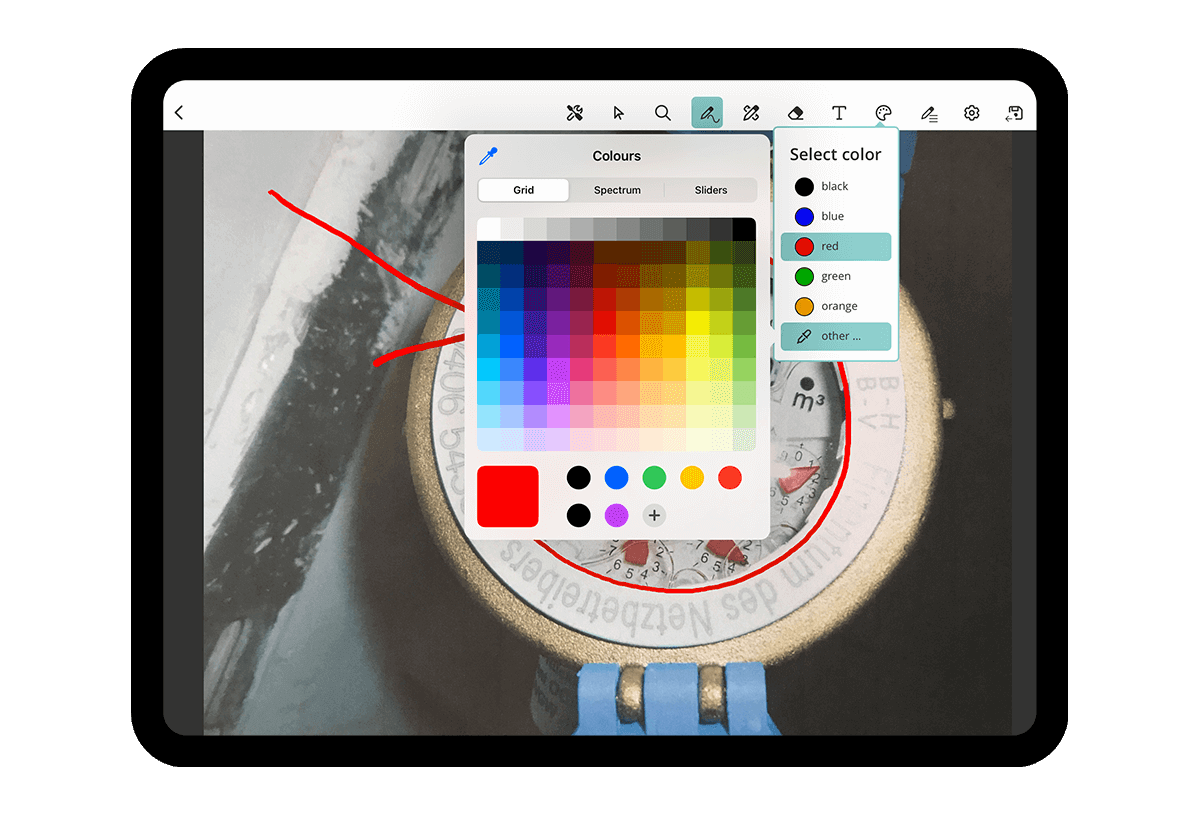Open "other ..." custom color option

coord(835,336)
